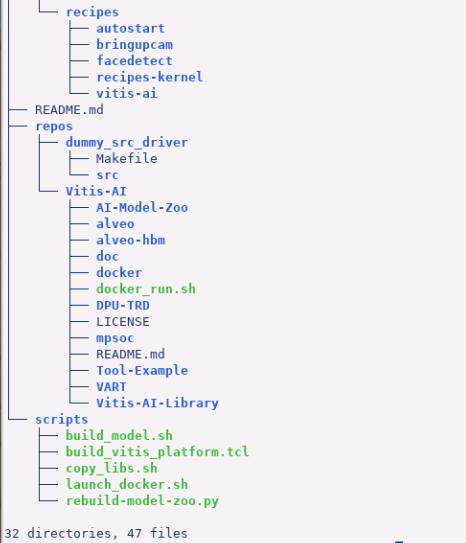Click the top-level README.md above repos
466x543 pixels.
click(x=69, y=110)
